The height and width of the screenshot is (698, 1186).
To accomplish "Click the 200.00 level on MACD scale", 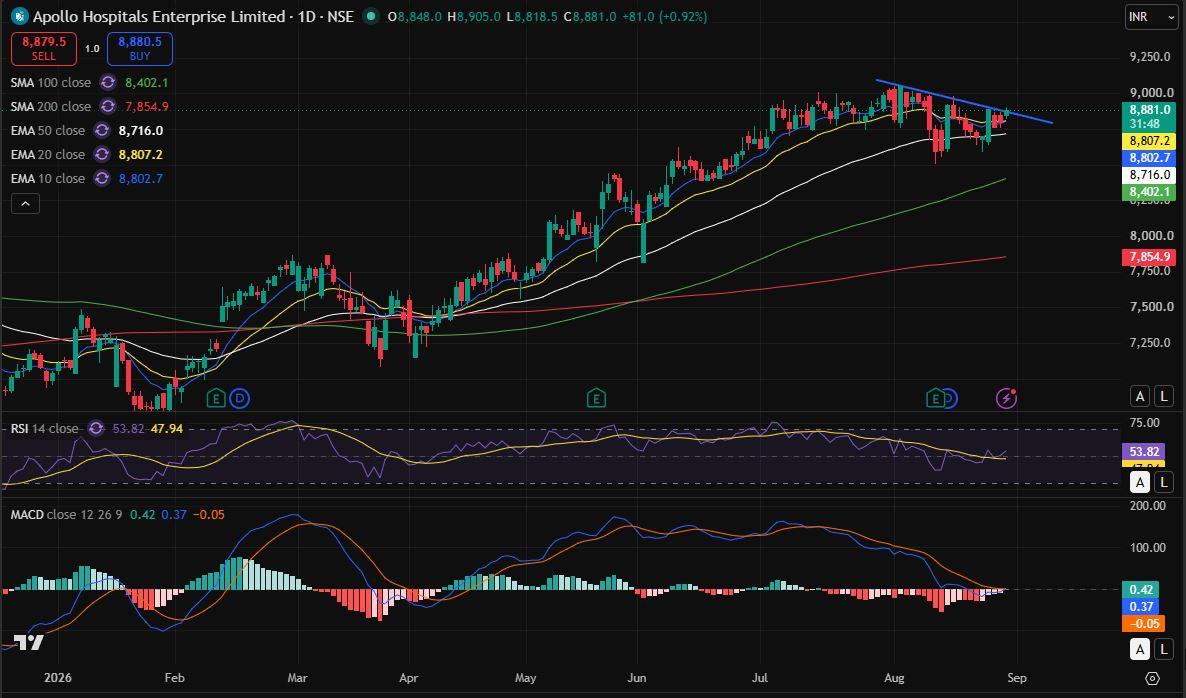I will [x=1148, y=505].
